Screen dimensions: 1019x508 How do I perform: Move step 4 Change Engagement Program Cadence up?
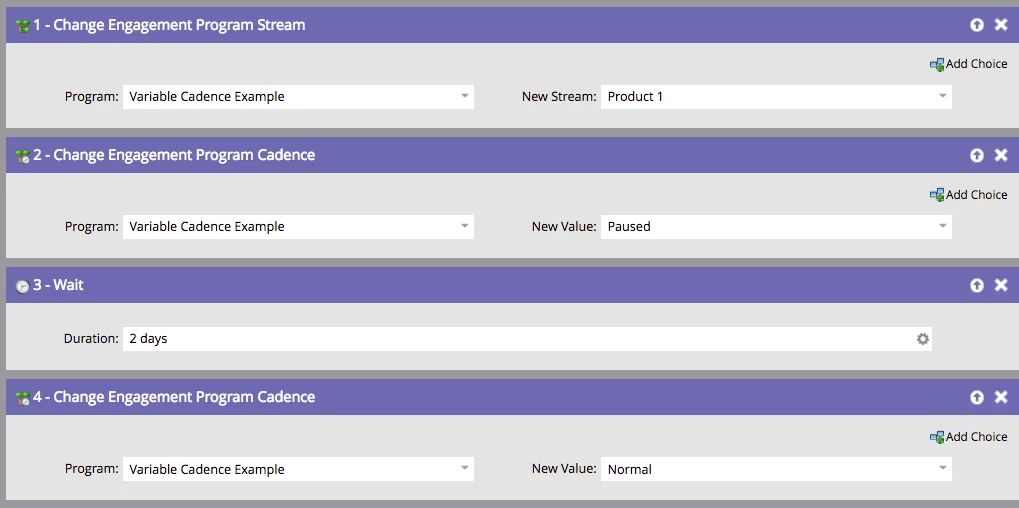point(977,398)
